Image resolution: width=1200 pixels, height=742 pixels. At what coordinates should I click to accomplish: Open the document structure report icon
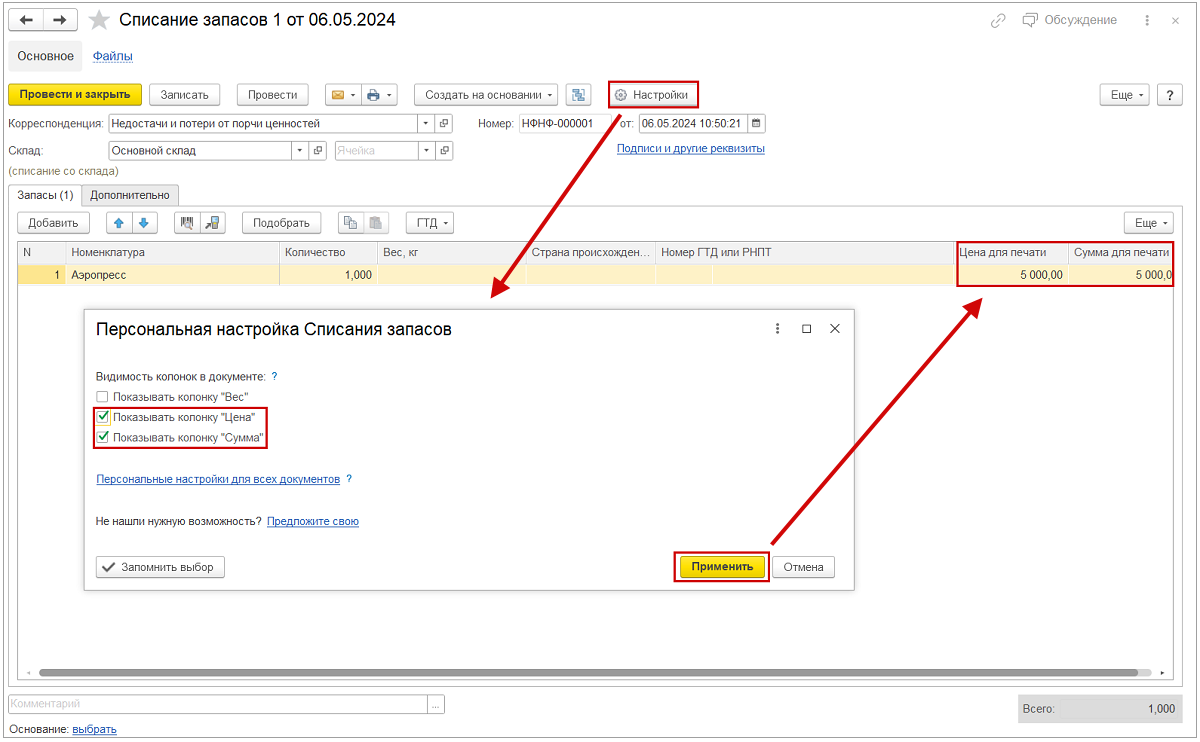[x=578, y=95]
